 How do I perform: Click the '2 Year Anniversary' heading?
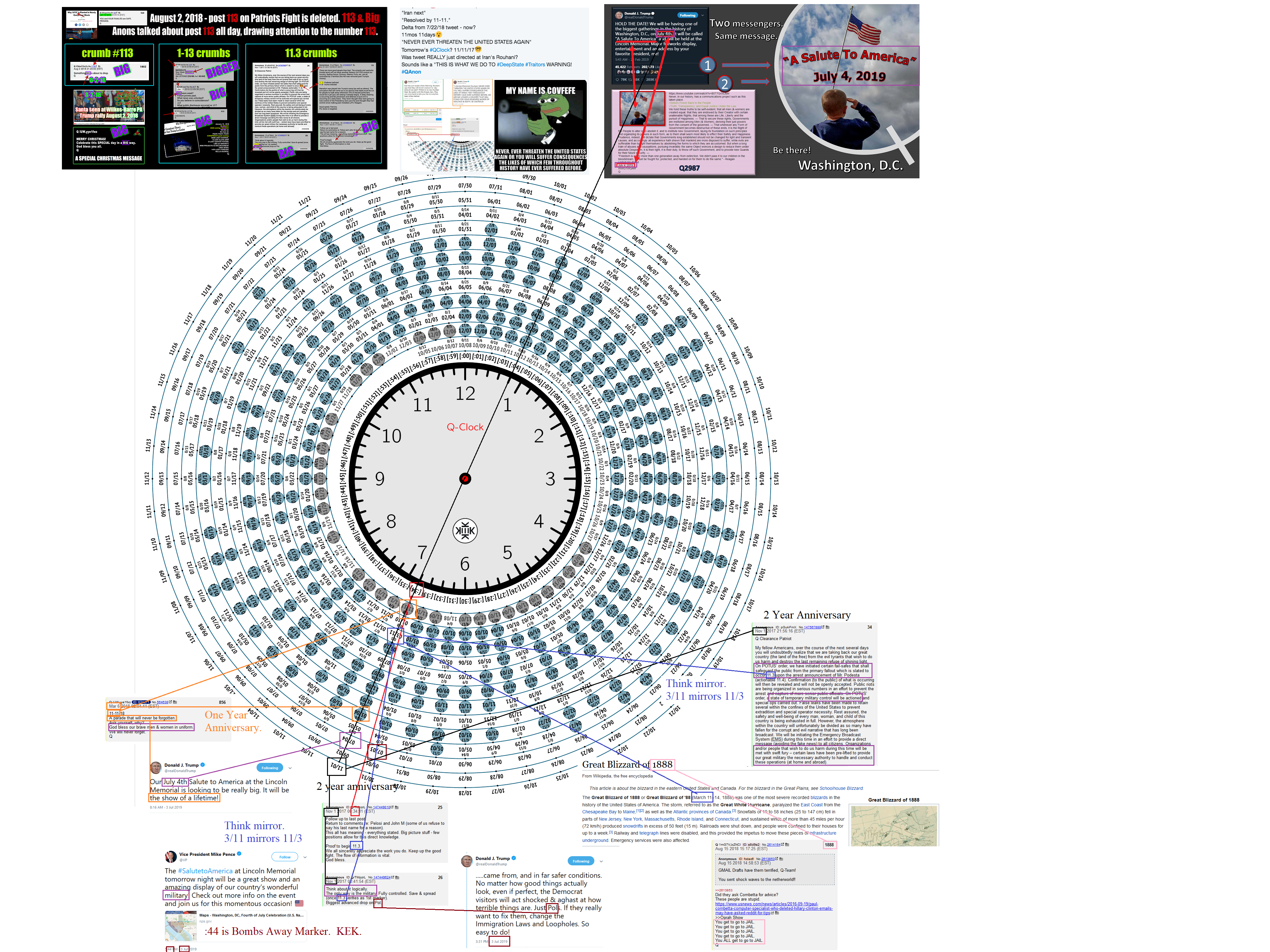pyautogui.click(x=807, y=615)
